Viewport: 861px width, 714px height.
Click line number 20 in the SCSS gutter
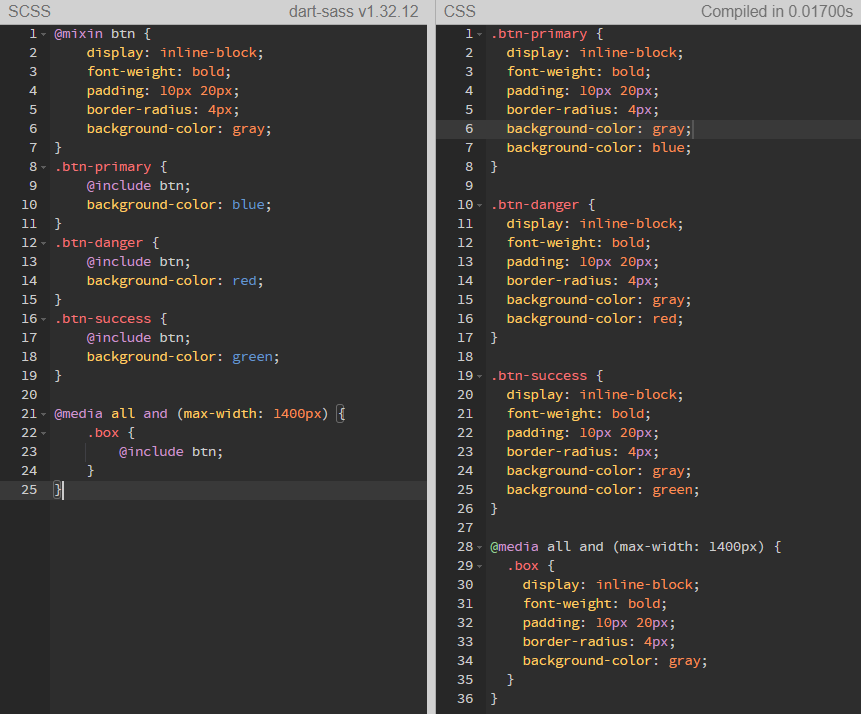pos(29,394)
